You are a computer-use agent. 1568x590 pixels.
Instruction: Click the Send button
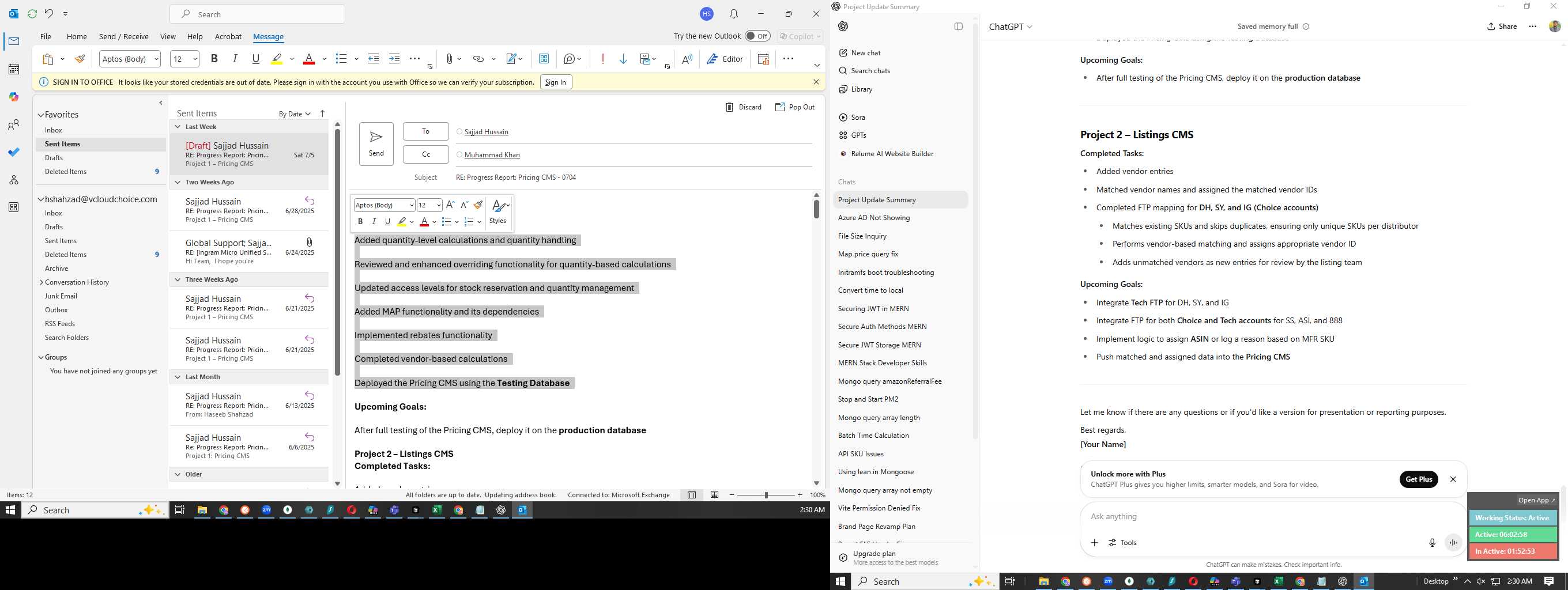click(x=376, y=143)
